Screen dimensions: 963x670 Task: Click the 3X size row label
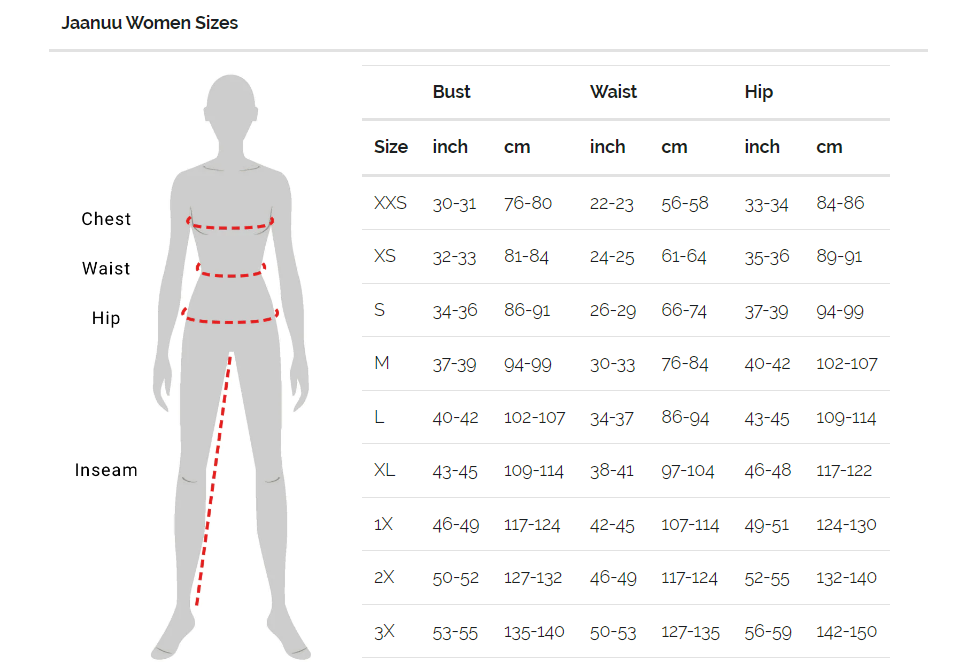pyautogui.click(x=385, y=631)
